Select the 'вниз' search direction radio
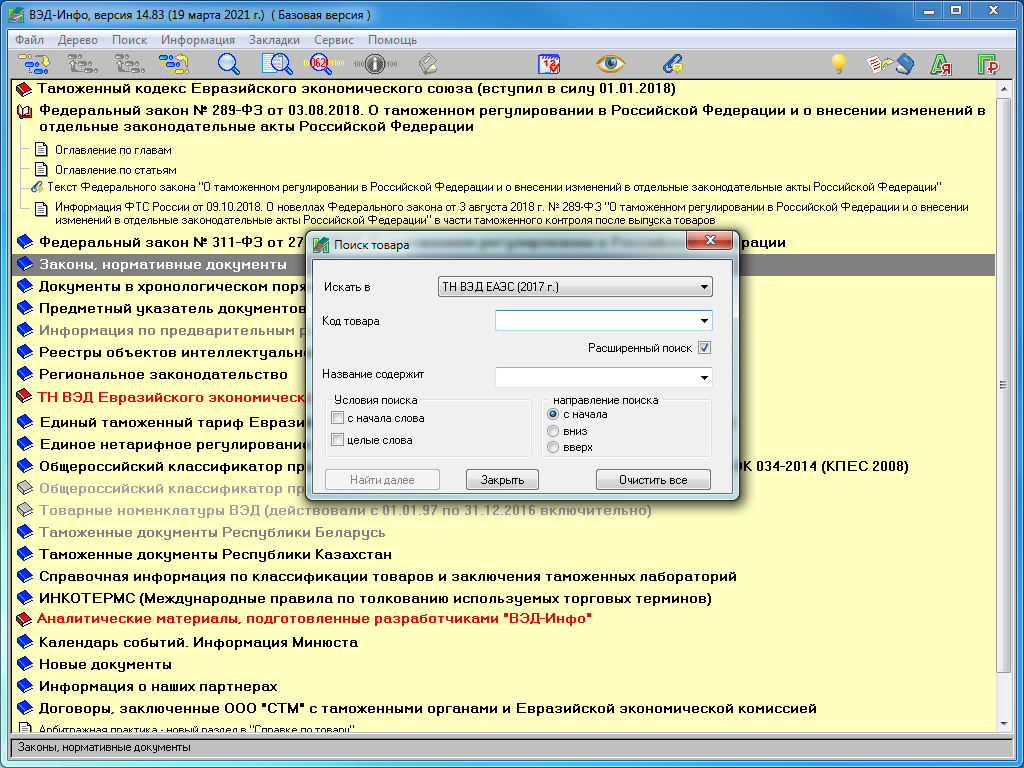1024x768 pixels. [552, 431]
